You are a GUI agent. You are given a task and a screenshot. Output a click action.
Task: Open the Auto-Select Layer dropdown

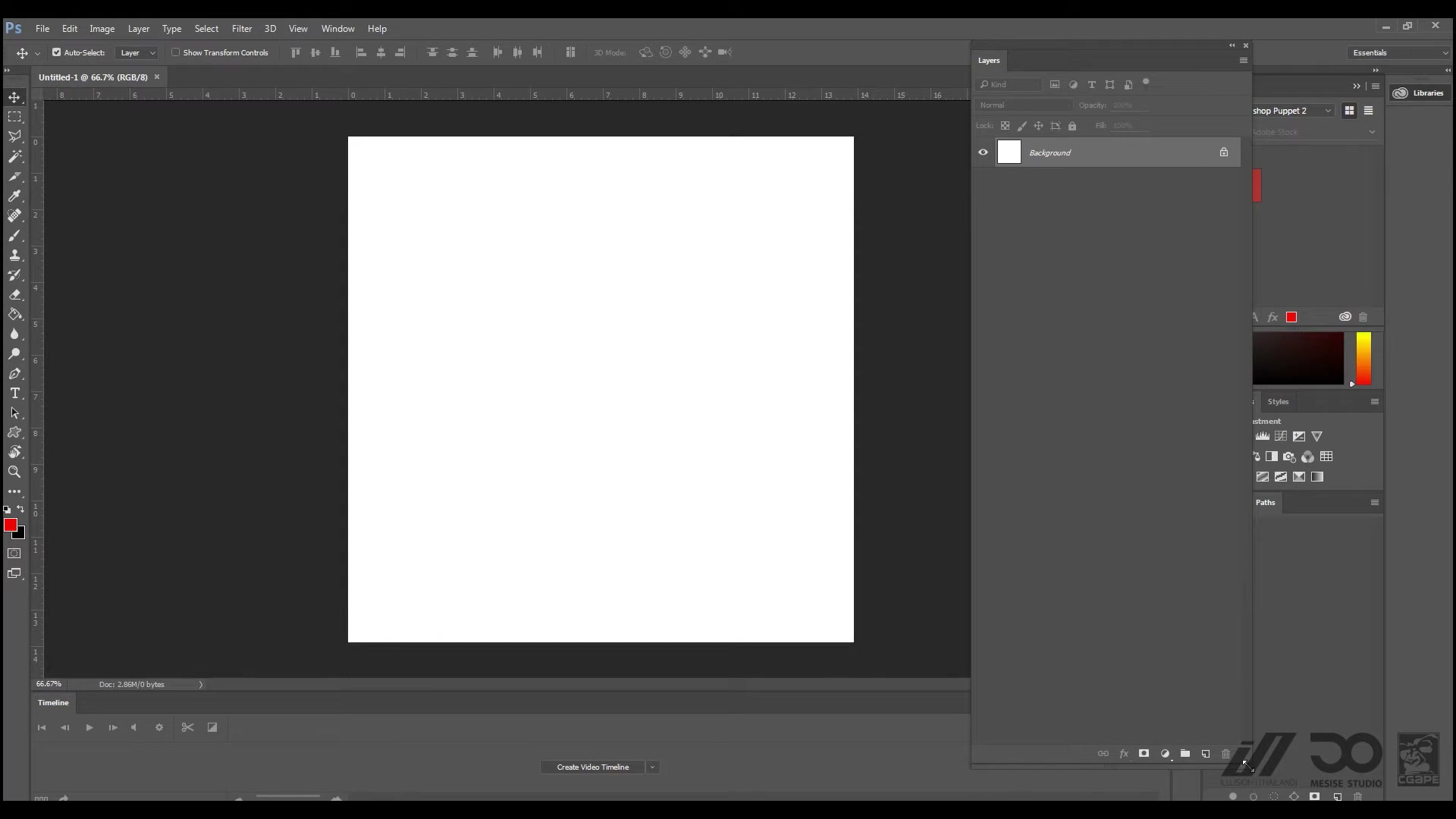[x=137, y=52]
